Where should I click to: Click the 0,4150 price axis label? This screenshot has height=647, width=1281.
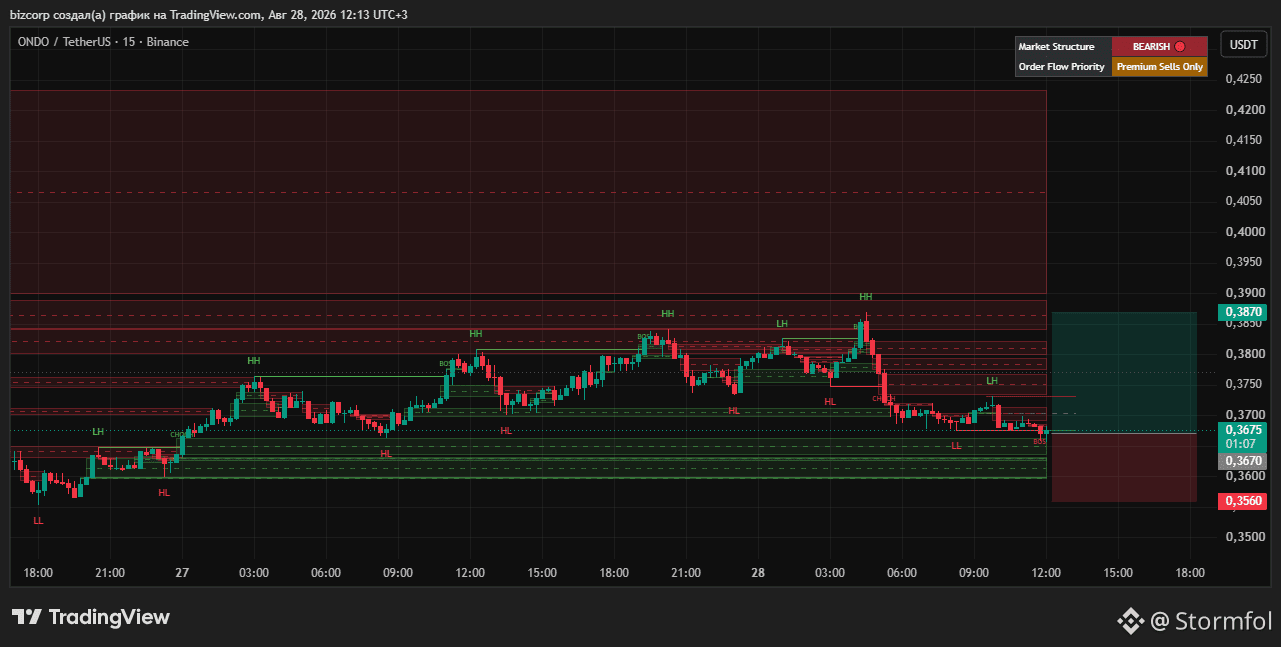point(1245,140)
